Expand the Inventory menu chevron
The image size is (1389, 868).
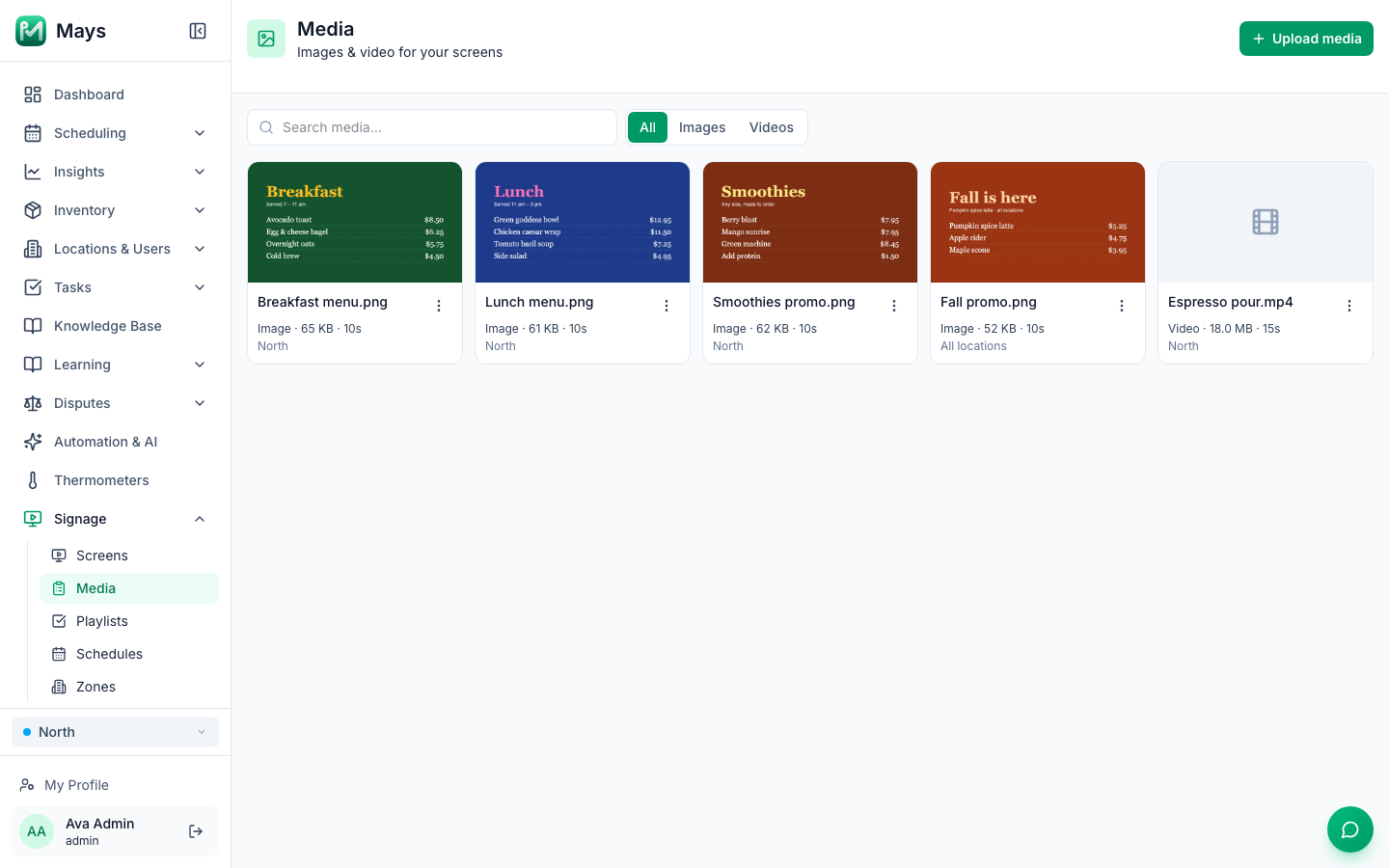200,210
